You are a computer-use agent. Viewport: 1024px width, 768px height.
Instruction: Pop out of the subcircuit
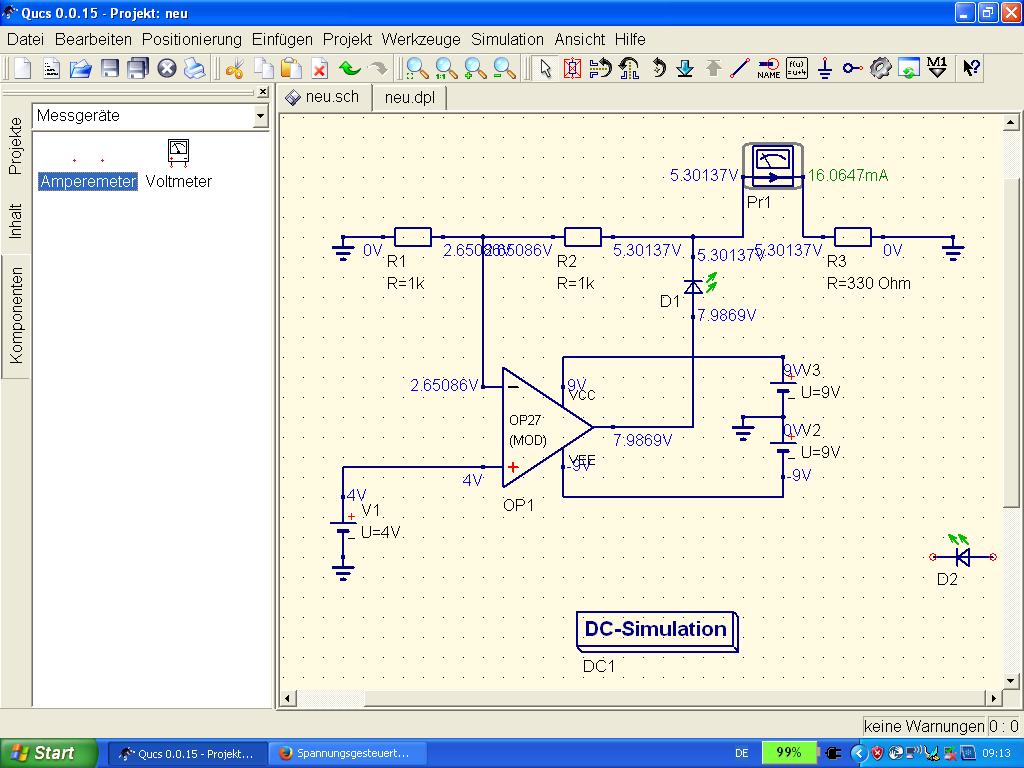(x=713, y=68)
